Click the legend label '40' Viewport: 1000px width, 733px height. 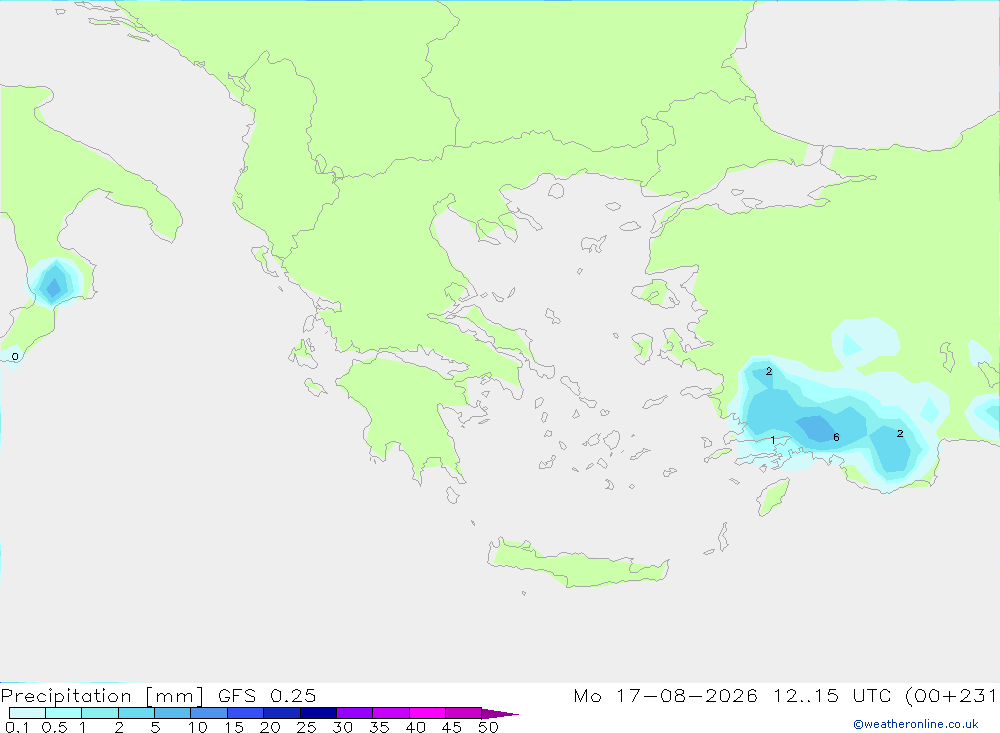[x=415, y=727]
